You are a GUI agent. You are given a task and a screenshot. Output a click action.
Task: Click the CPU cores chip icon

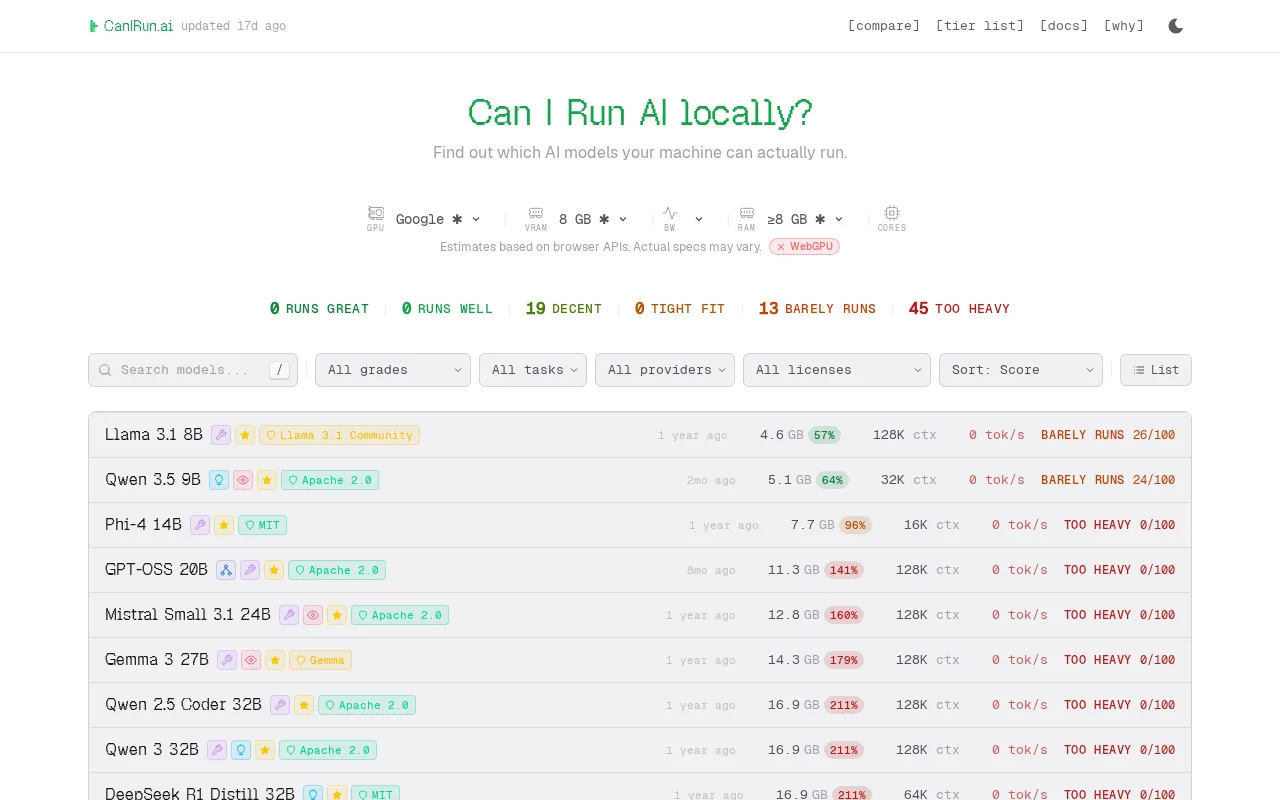892,213
